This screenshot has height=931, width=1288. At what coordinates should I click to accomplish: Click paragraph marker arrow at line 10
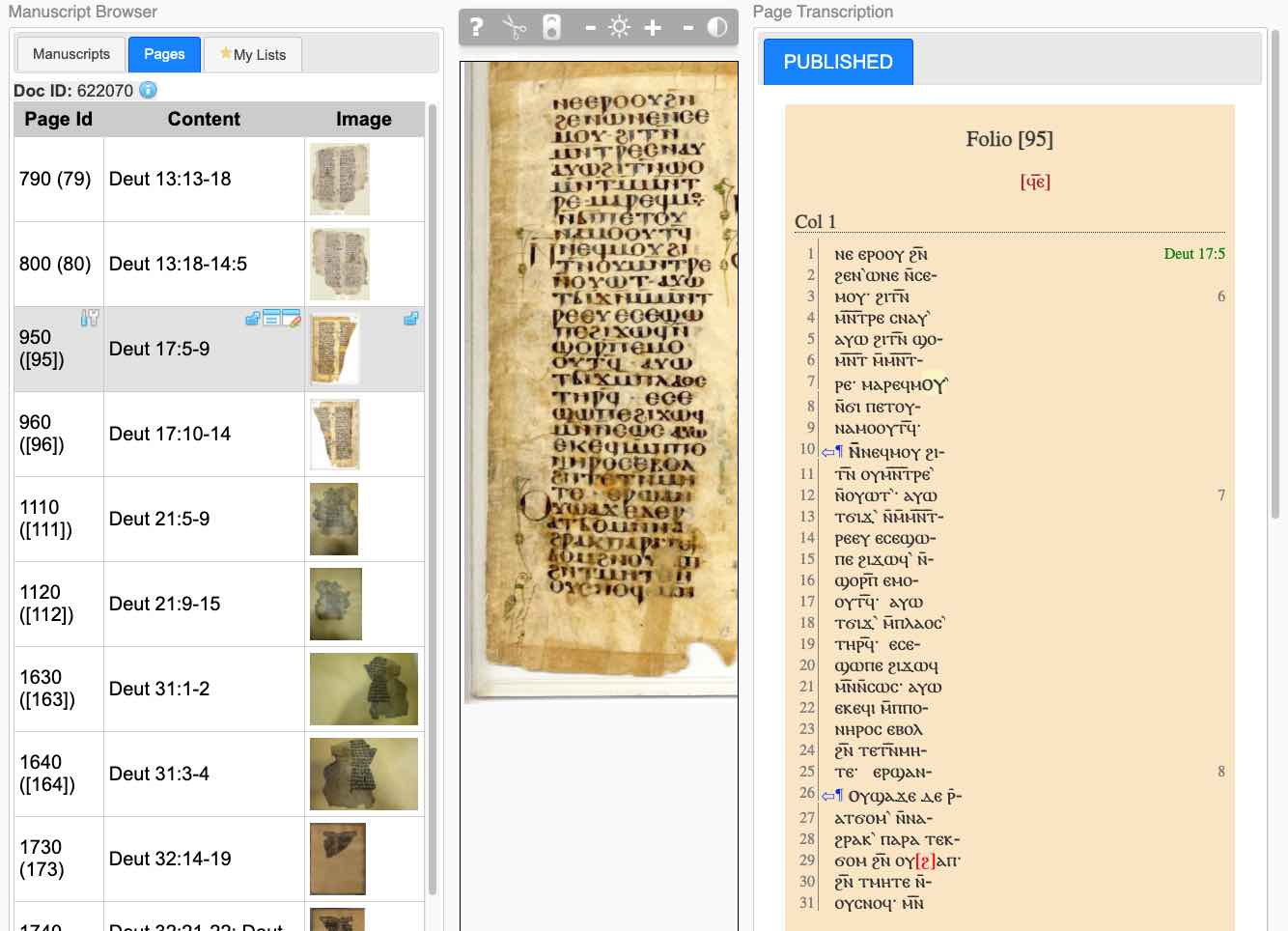827,452
